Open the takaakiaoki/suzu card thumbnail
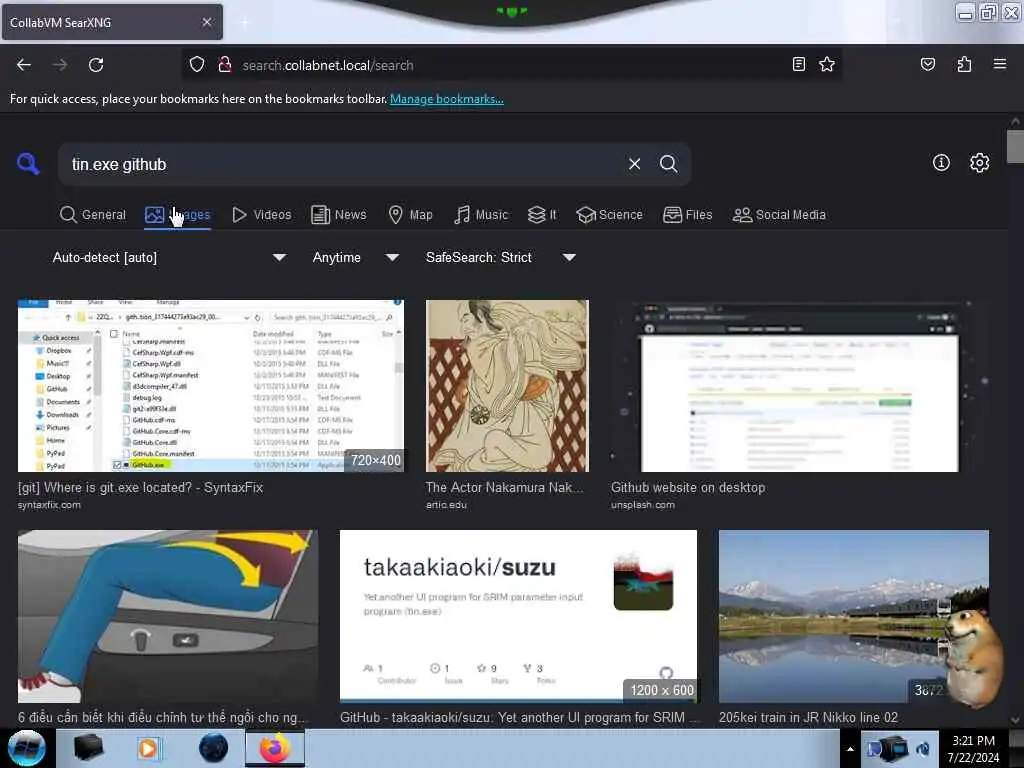The width and height of the screenshot is (1024, 768). click(x=519, y=616)
